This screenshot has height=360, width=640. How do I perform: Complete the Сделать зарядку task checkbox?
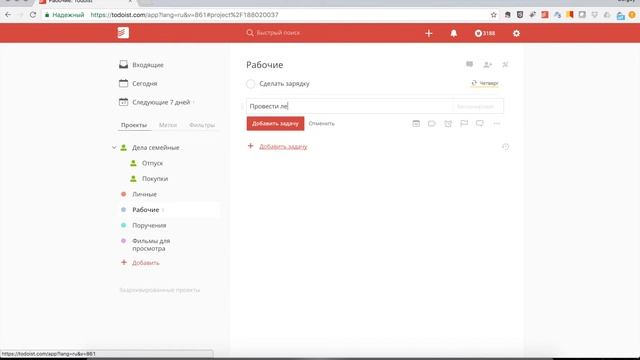click(251, 84)
